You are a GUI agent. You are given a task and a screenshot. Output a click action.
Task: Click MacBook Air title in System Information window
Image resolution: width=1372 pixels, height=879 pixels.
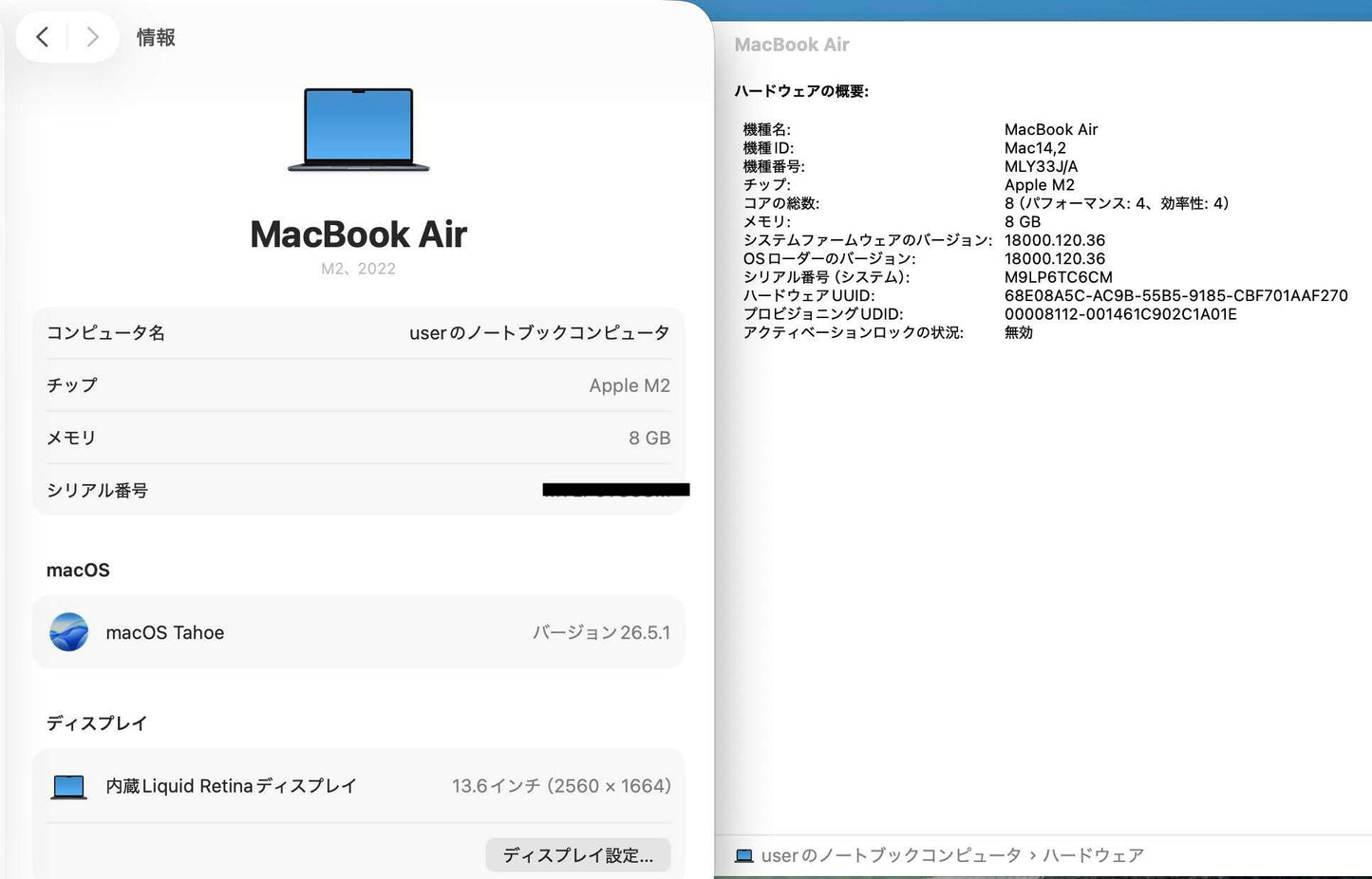[x=792, y=45]
